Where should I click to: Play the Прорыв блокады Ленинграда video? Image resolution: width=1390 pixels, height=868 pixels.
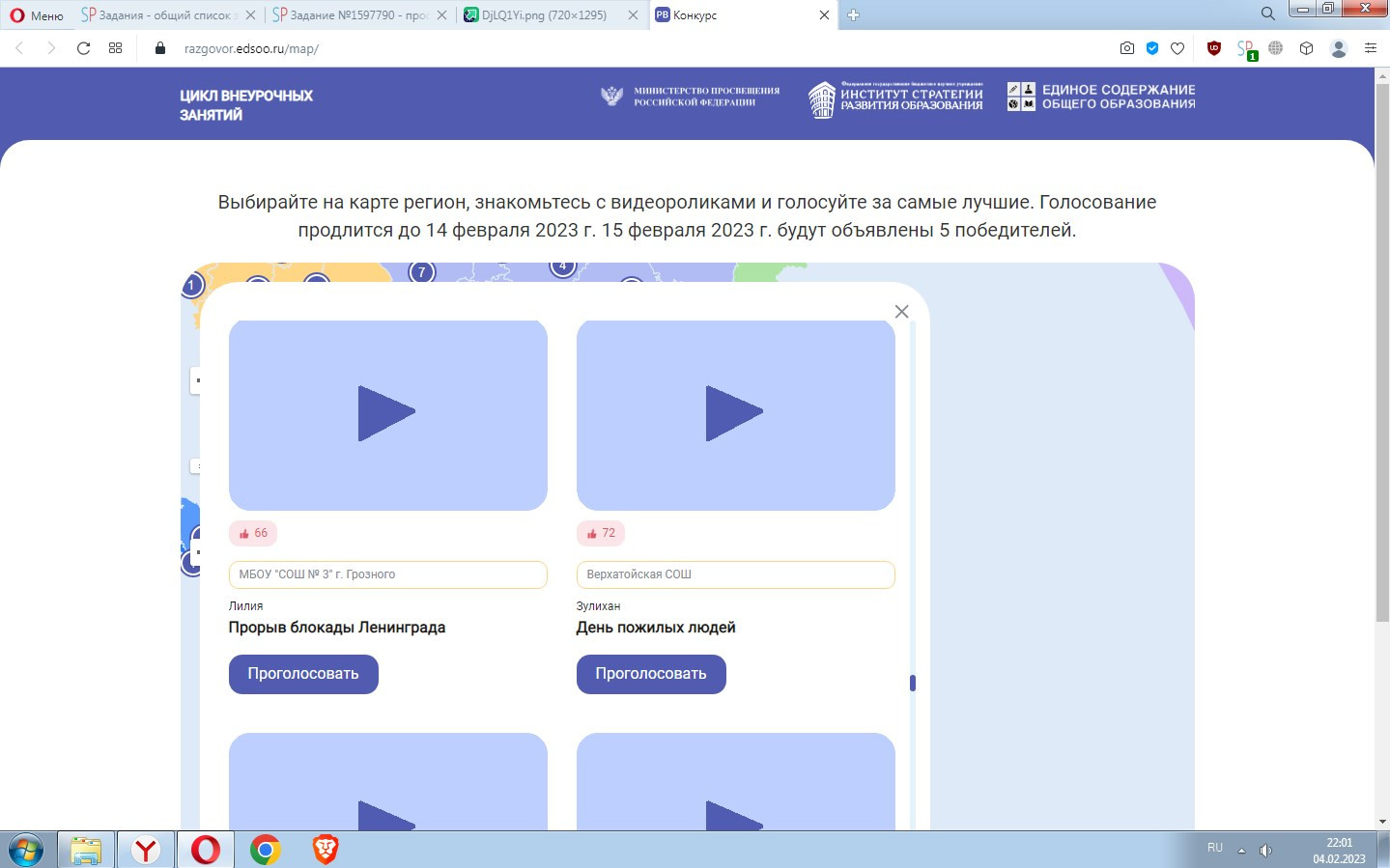pos(388,414)
